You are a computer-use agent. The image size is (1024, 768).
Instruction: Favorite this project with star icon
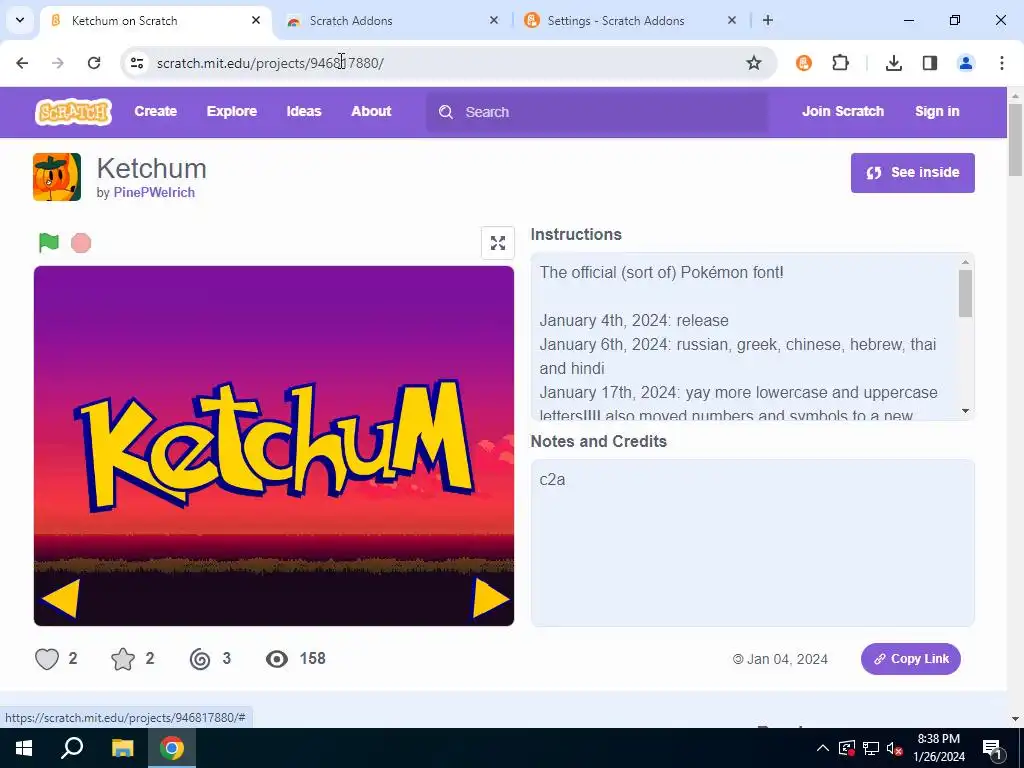pos(123,659)
